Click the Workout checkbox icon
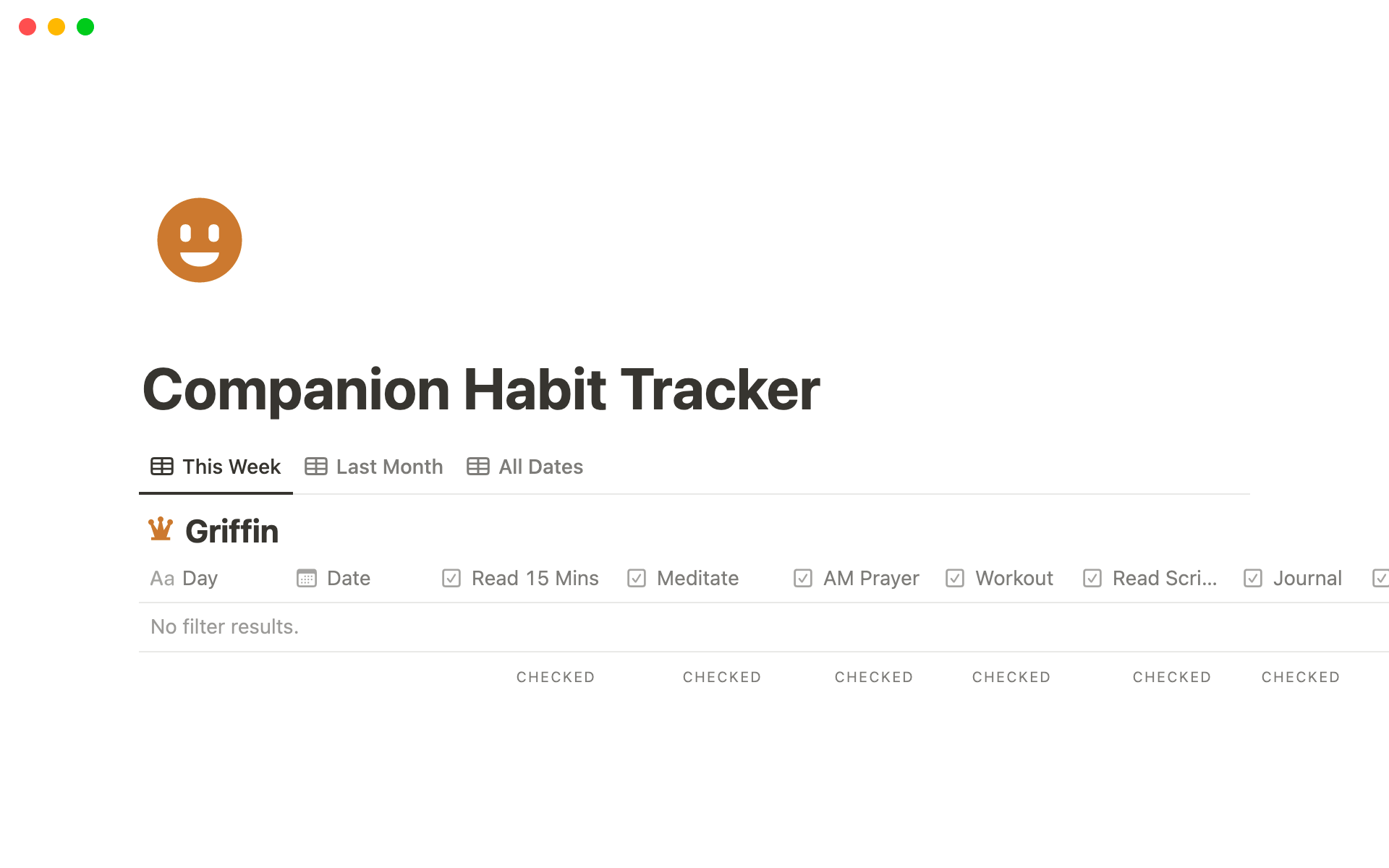 tap(955, 576)
